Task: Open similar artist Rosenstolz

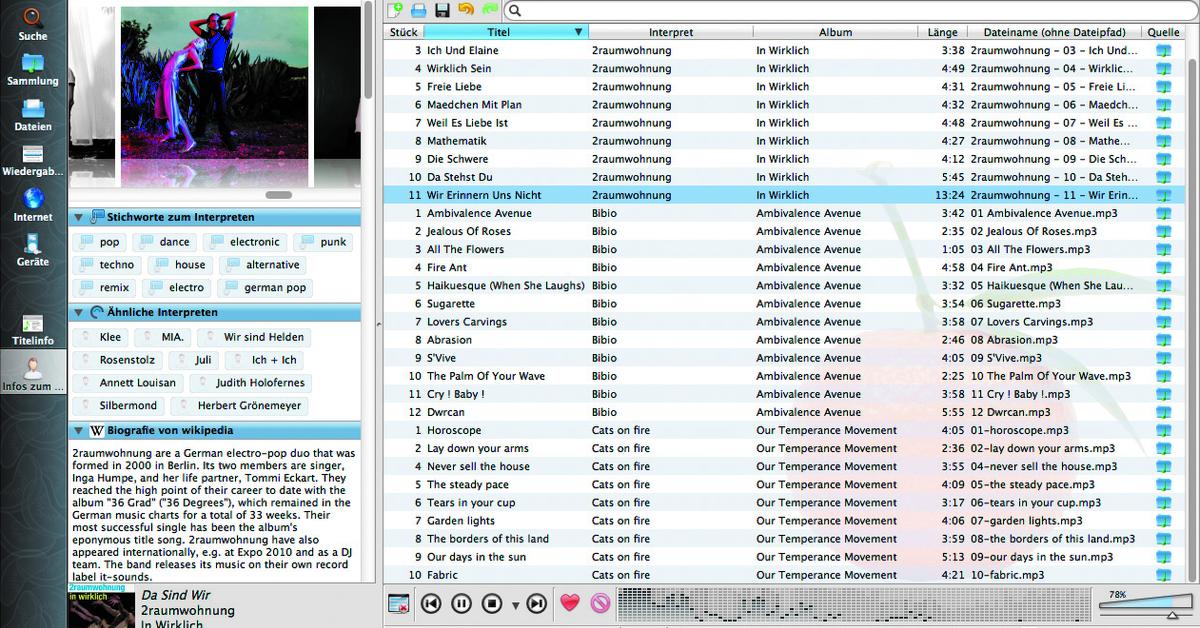Action: point(118,360)
